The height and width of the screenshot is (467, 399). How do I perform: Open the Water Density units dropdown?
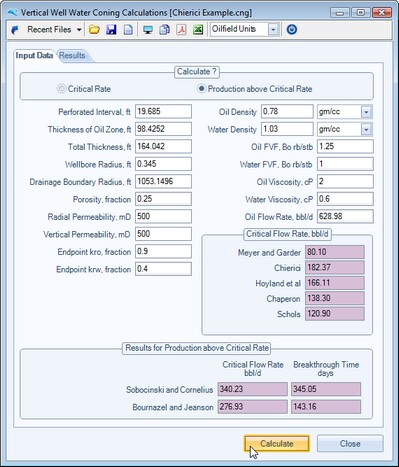[x=366, y=129]
